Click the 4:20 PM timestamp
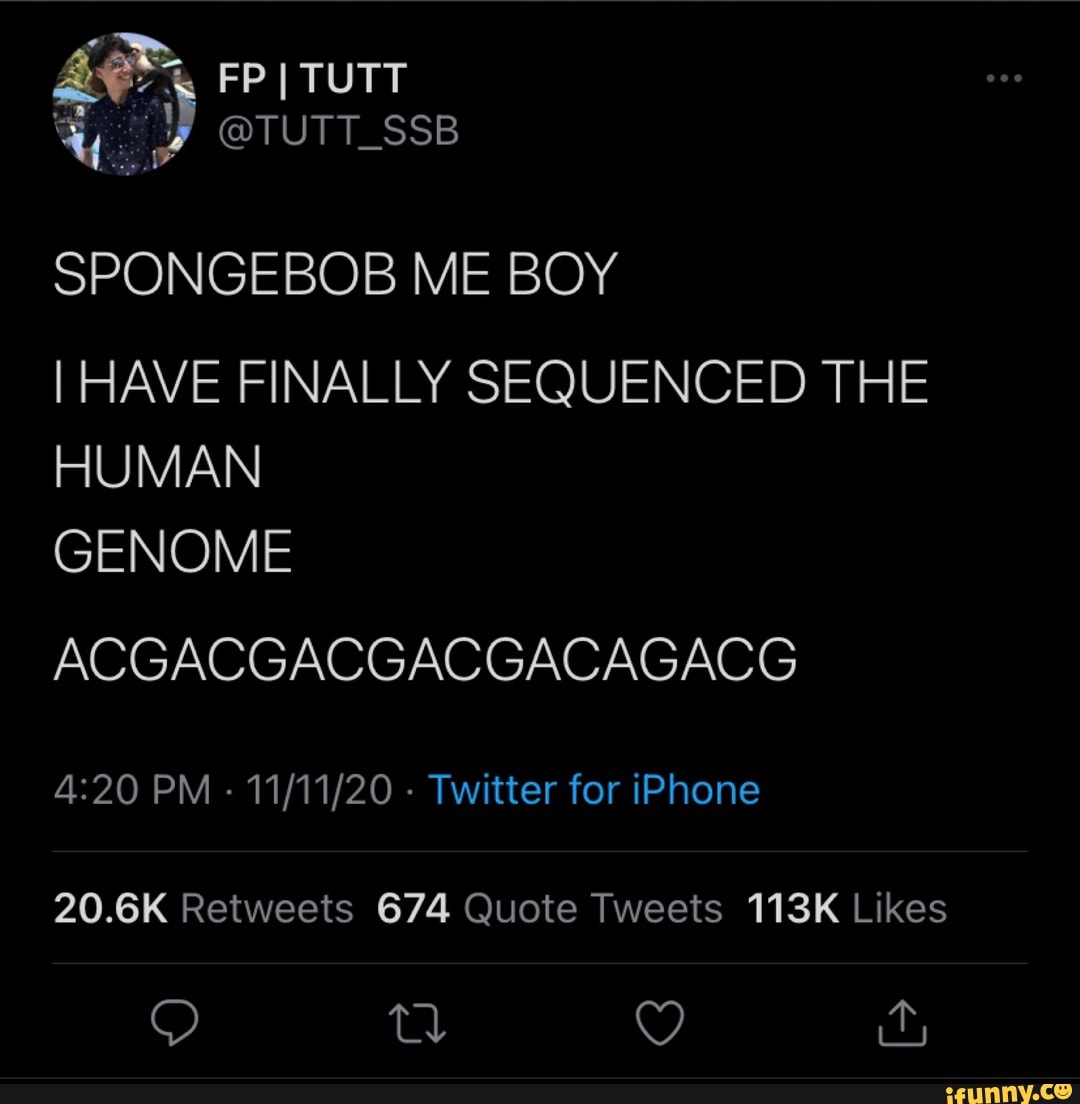This screenshot has height=1104, width=1080. (132, 789)
